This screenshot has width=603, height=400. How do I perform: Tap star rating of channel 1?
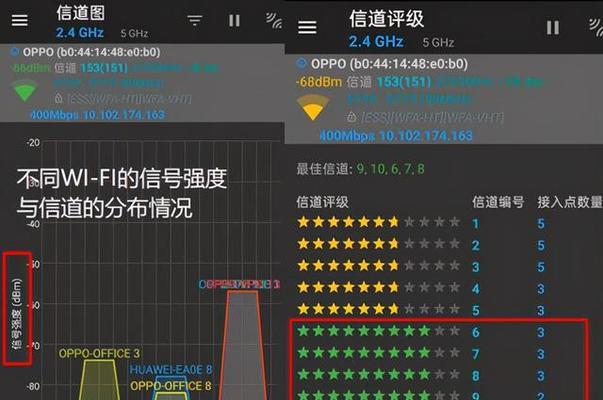(378, 222)
